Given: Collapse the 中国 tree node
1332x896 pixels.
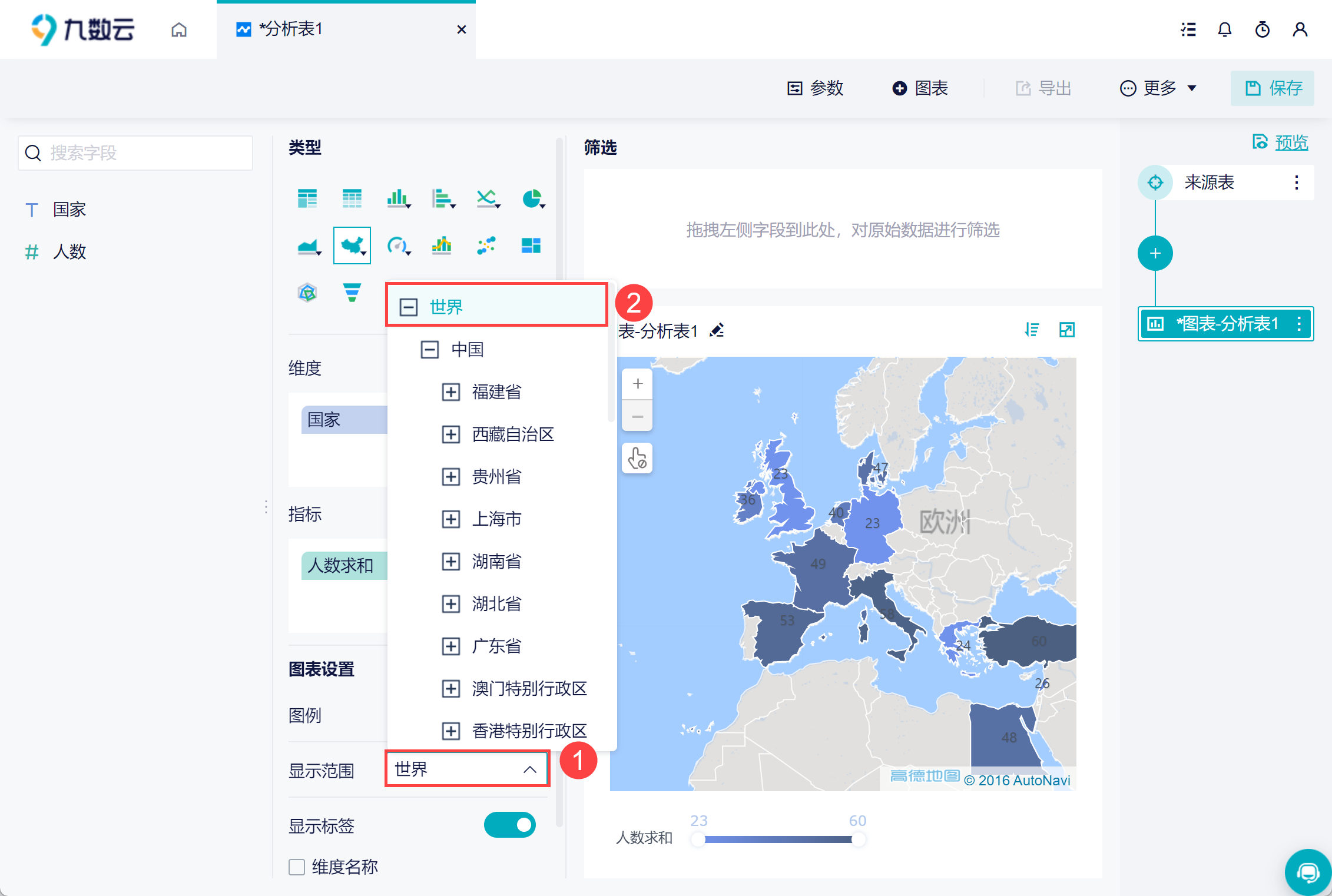Looking at the screenshot, I should tap(430, 350).
